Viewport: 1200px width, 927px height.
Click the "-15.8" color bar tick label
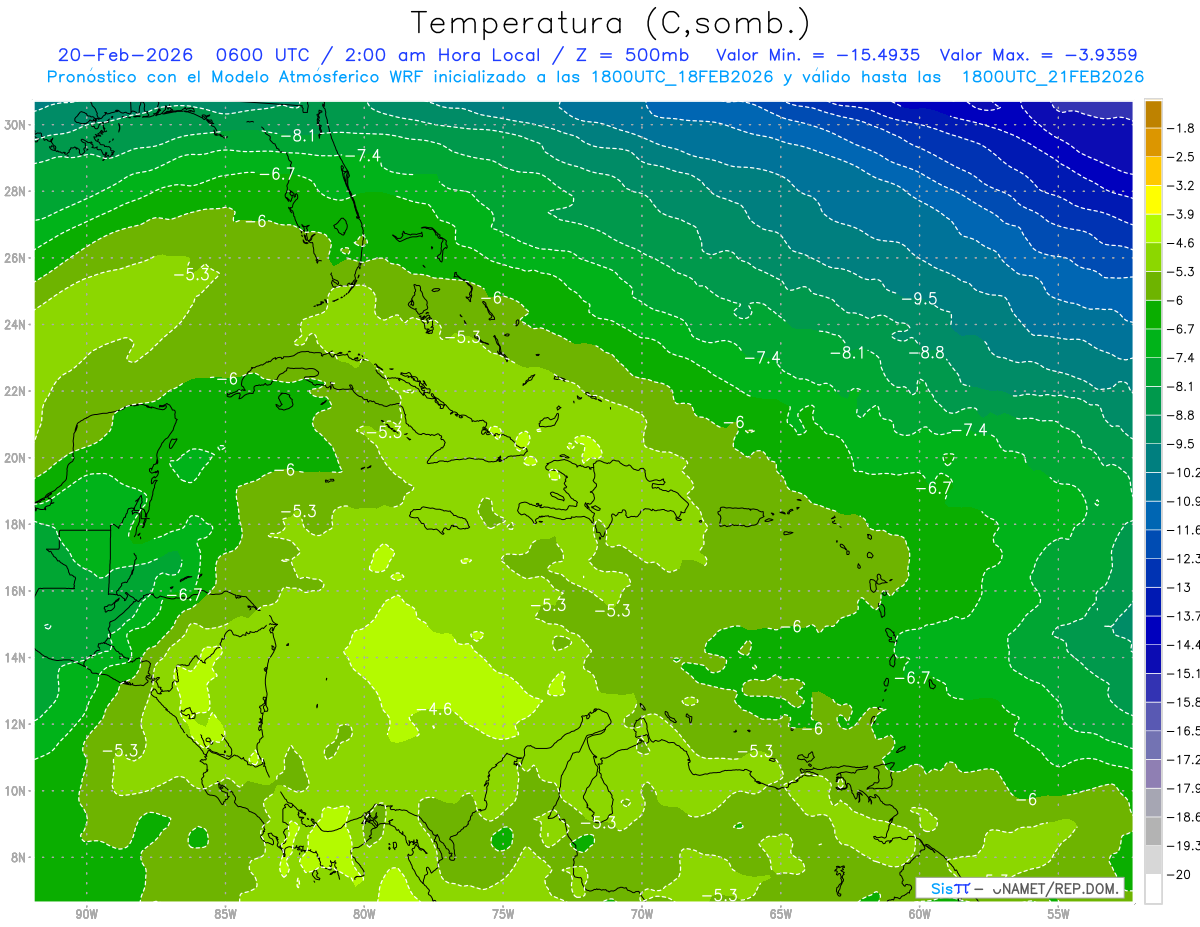[1184, 702]
